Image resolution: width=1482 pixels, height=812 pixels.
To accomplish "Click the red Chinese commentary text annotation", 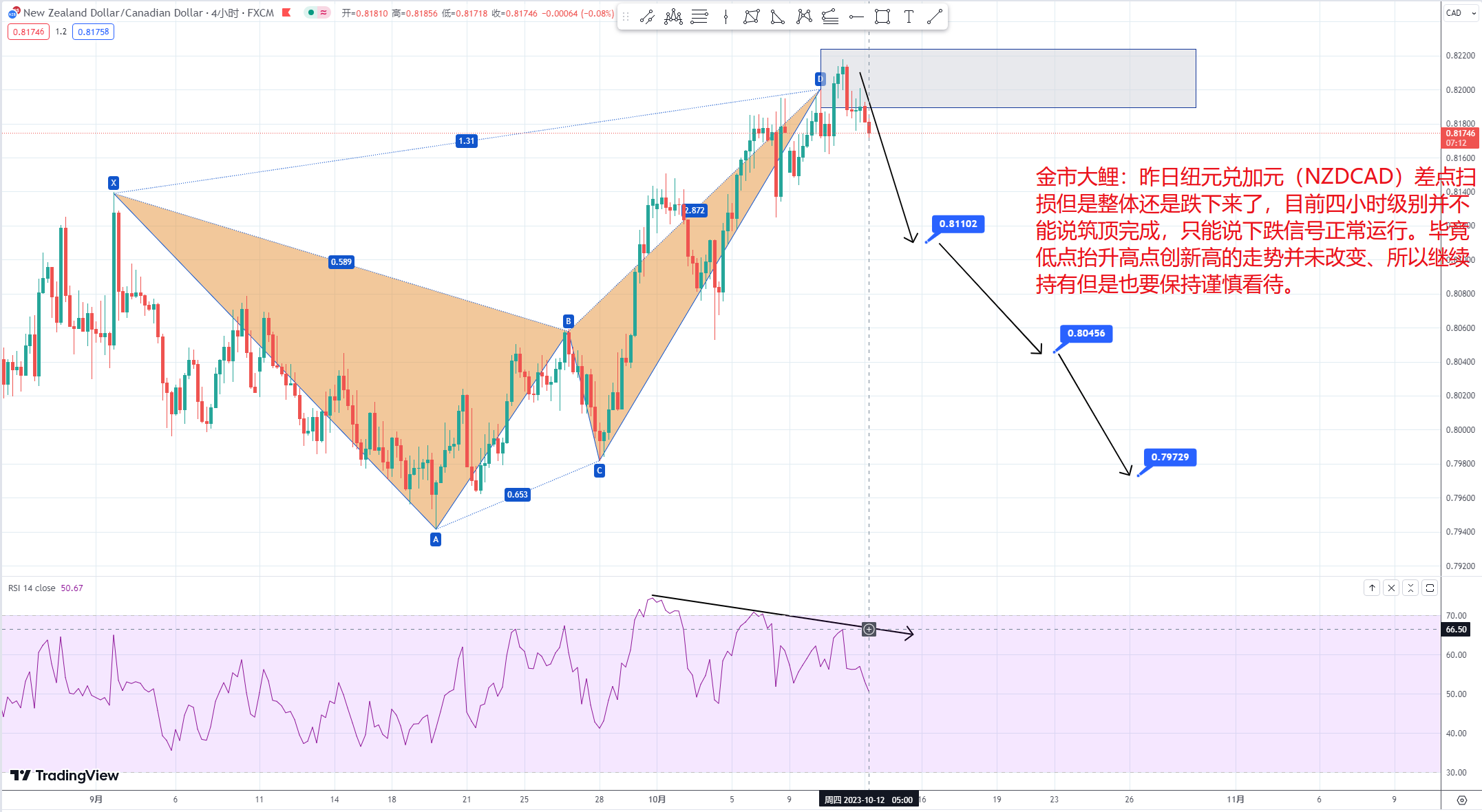I will coord(1256,231).
